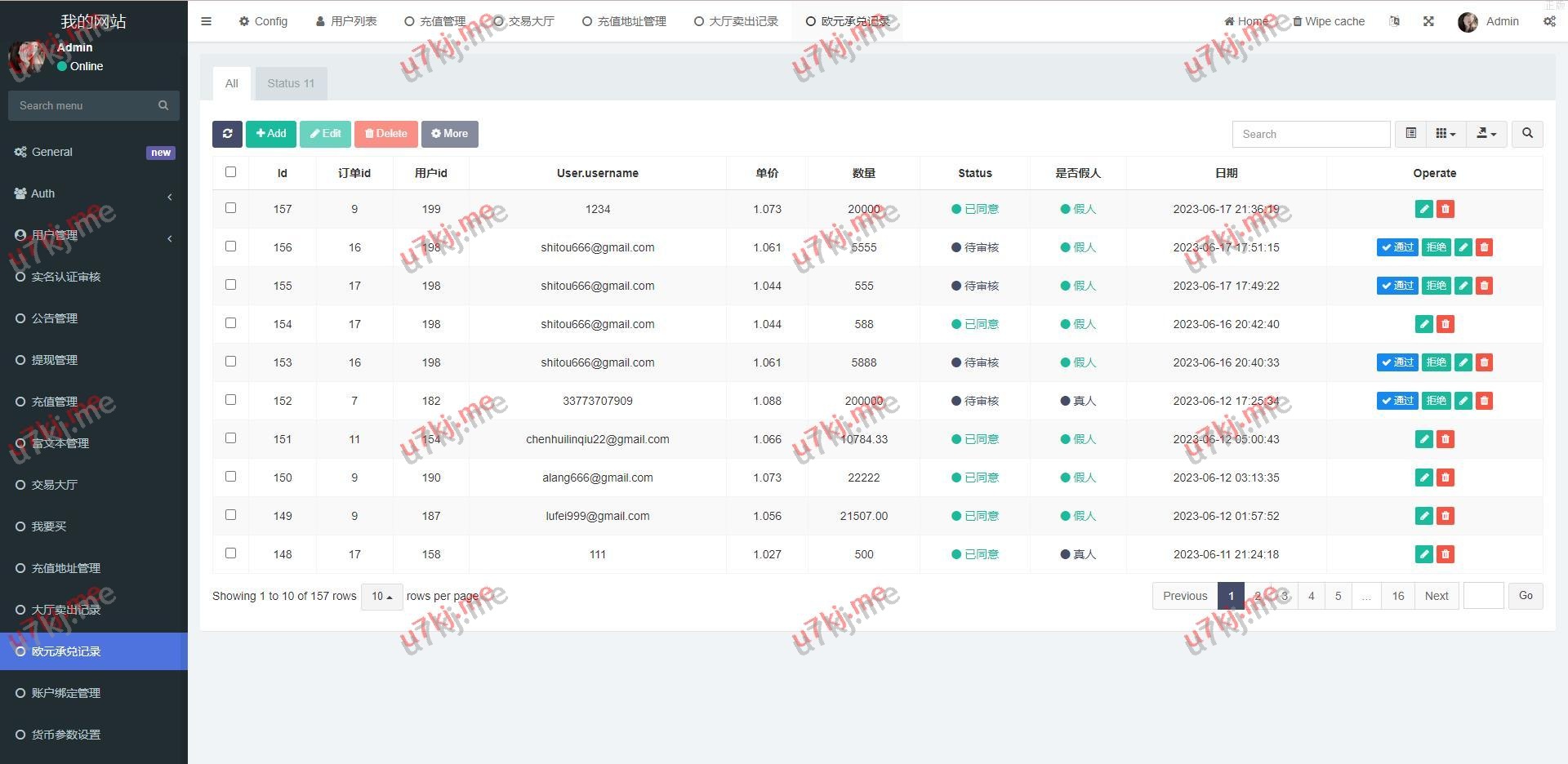This screenshot has height=764, width=1568.
Task: Click the green edit icon for row 157
Action: (x=1423, y=209)
